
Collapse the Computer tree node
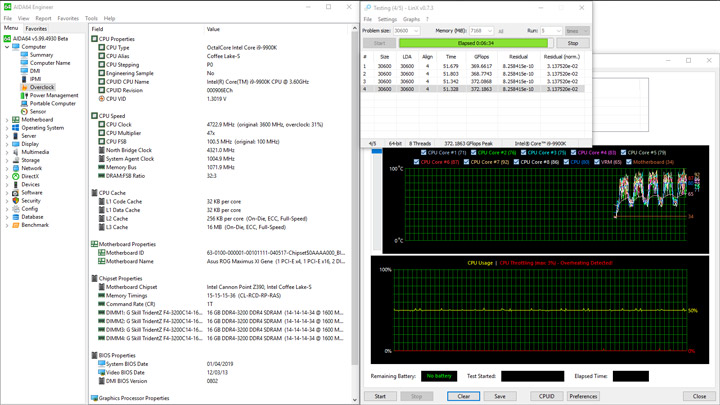point(6,47)
